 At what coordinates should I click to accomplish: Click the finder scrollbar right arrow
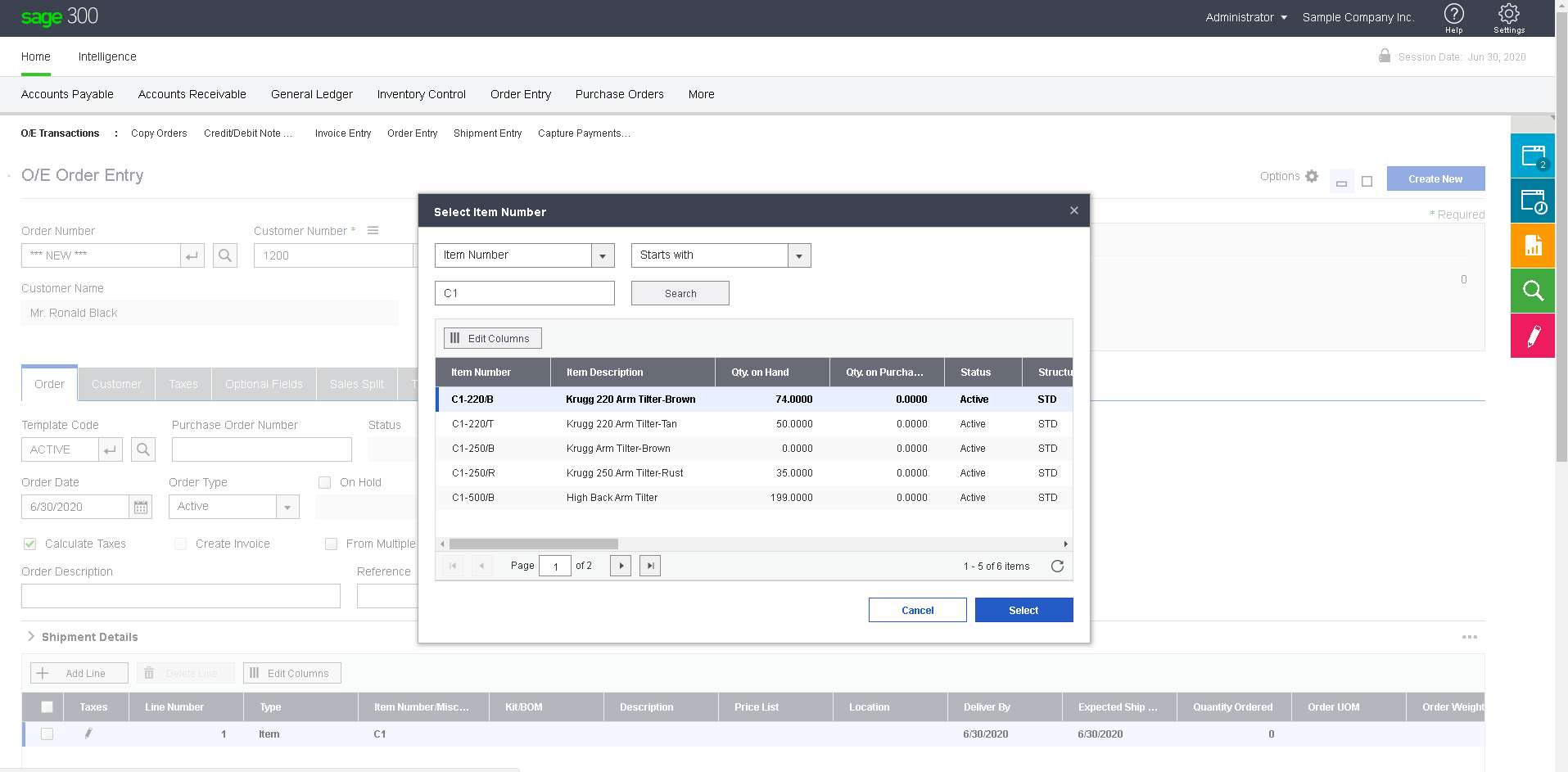point(1065,544)
